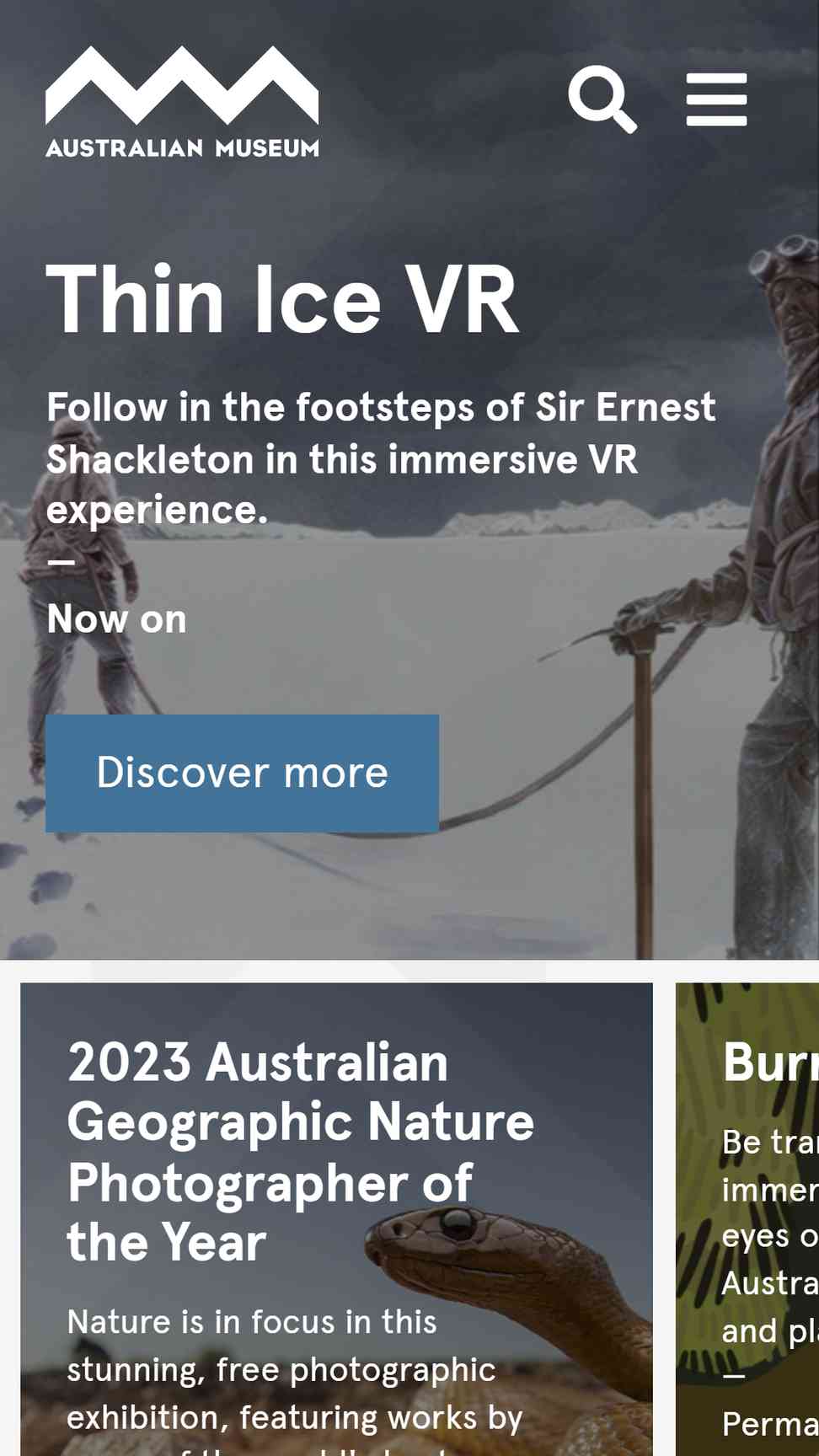Open the partially visible Burra card
The width and height of the screenshot is (819, 1456).
point(747,1218)
